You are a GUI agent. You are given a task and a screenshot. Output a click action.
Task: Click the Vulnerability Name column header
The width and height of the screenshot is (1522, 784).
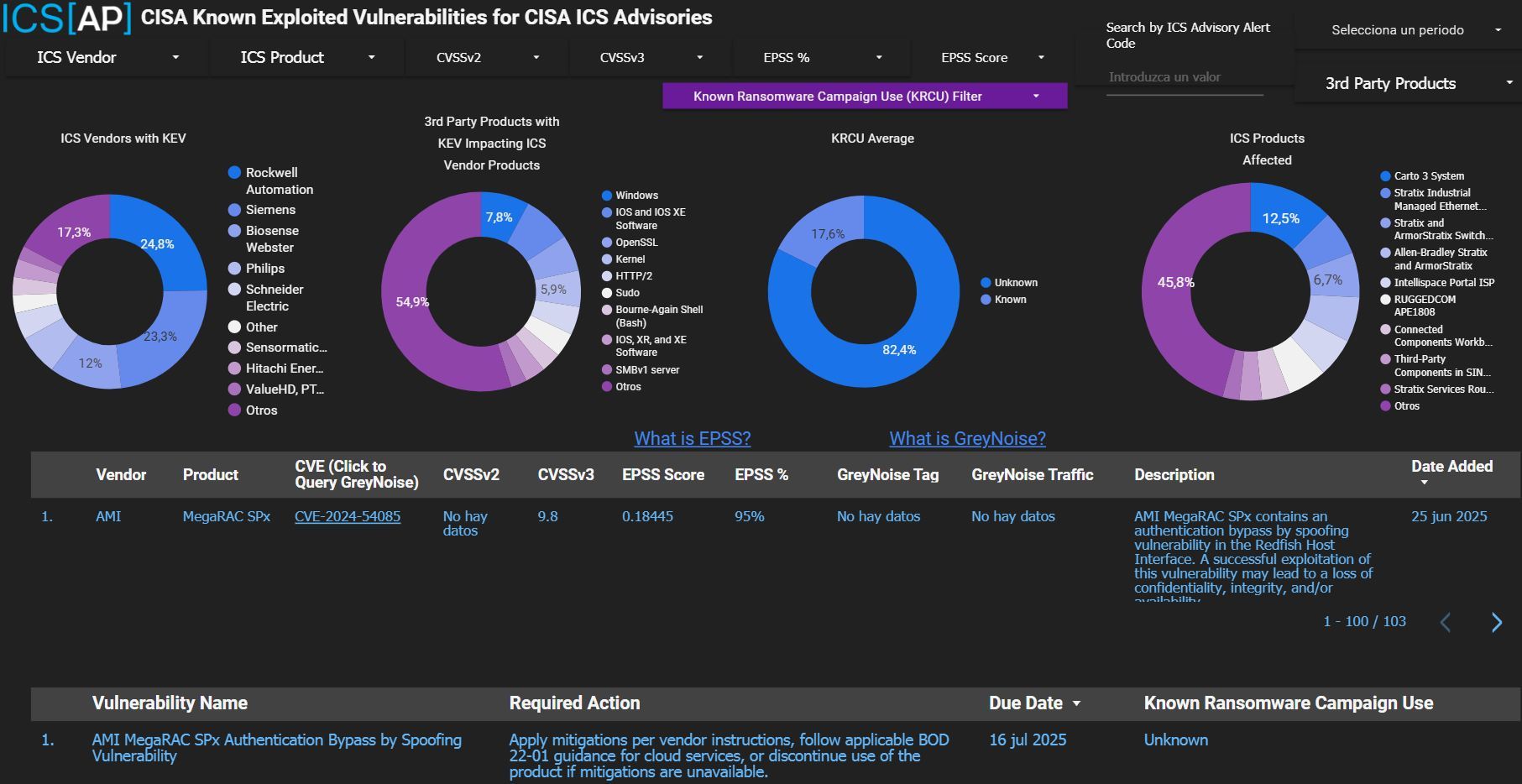170,703
